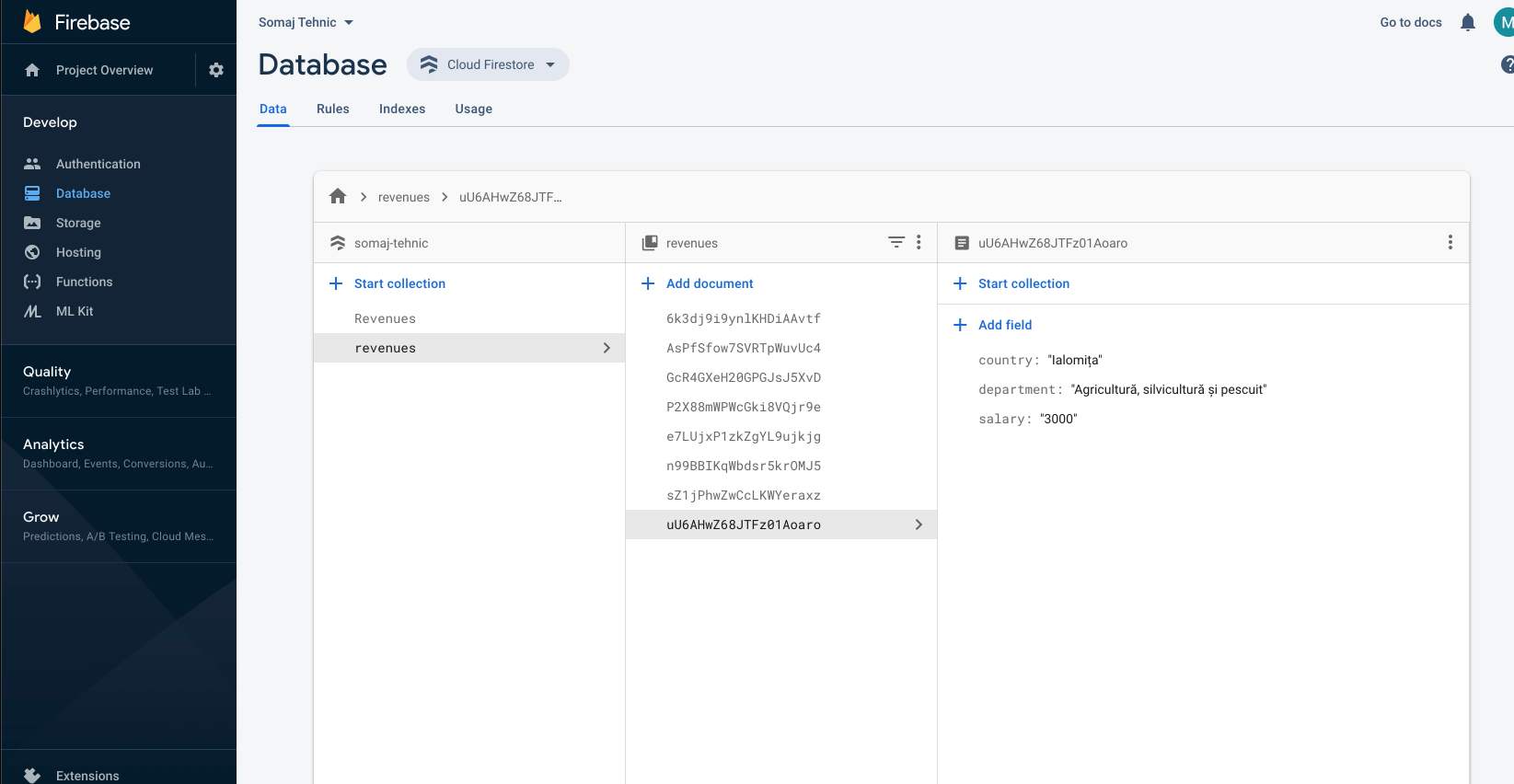This screenshot has width=1514, height=784.
Task: Switch to the Indexes tab
Action: [x=402, y=109]
